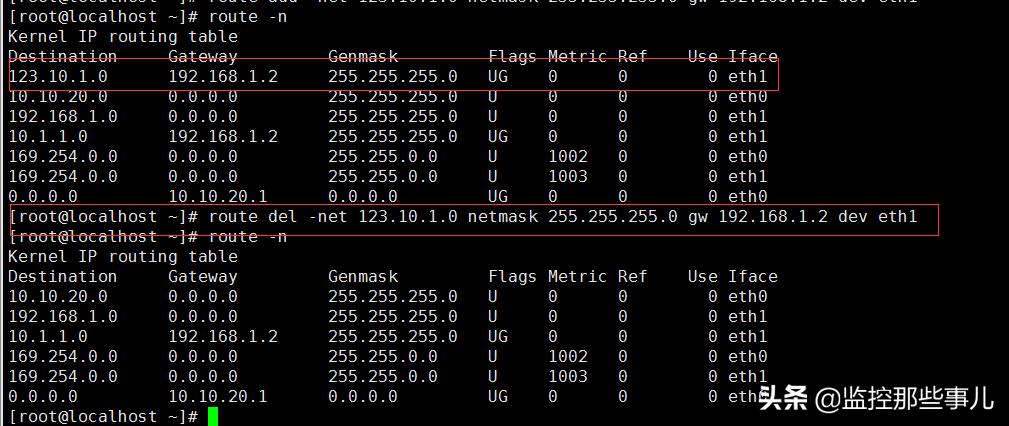The width and height of the screenshot is (1009, 426).
Task: Click 'netmask' in the route del command
Action: click(x=502, y=216)
